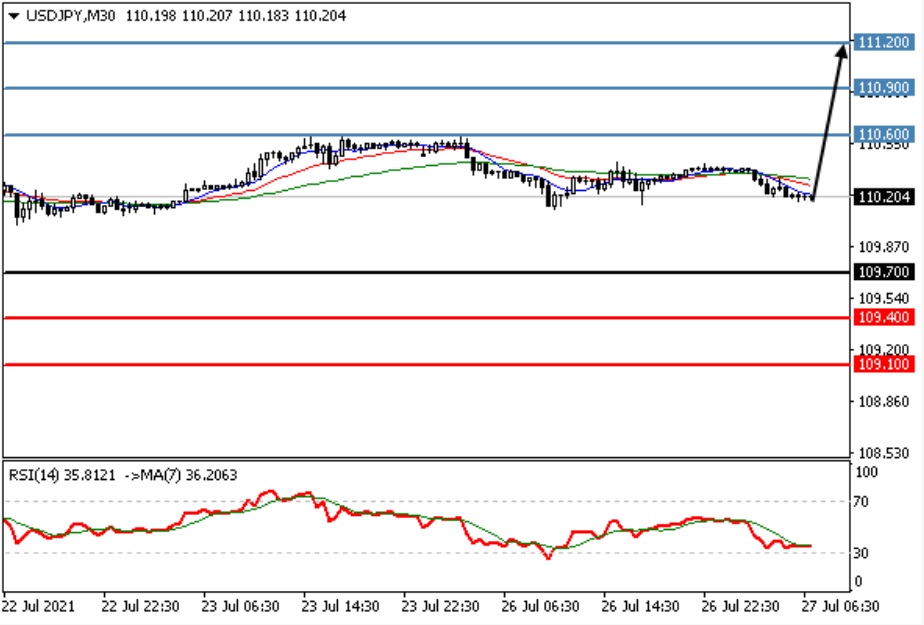Image resolution: width=924 pixels, height=625 pixels.
Task: Click the RSI scale value 0
Action: [x=858, y=581]
